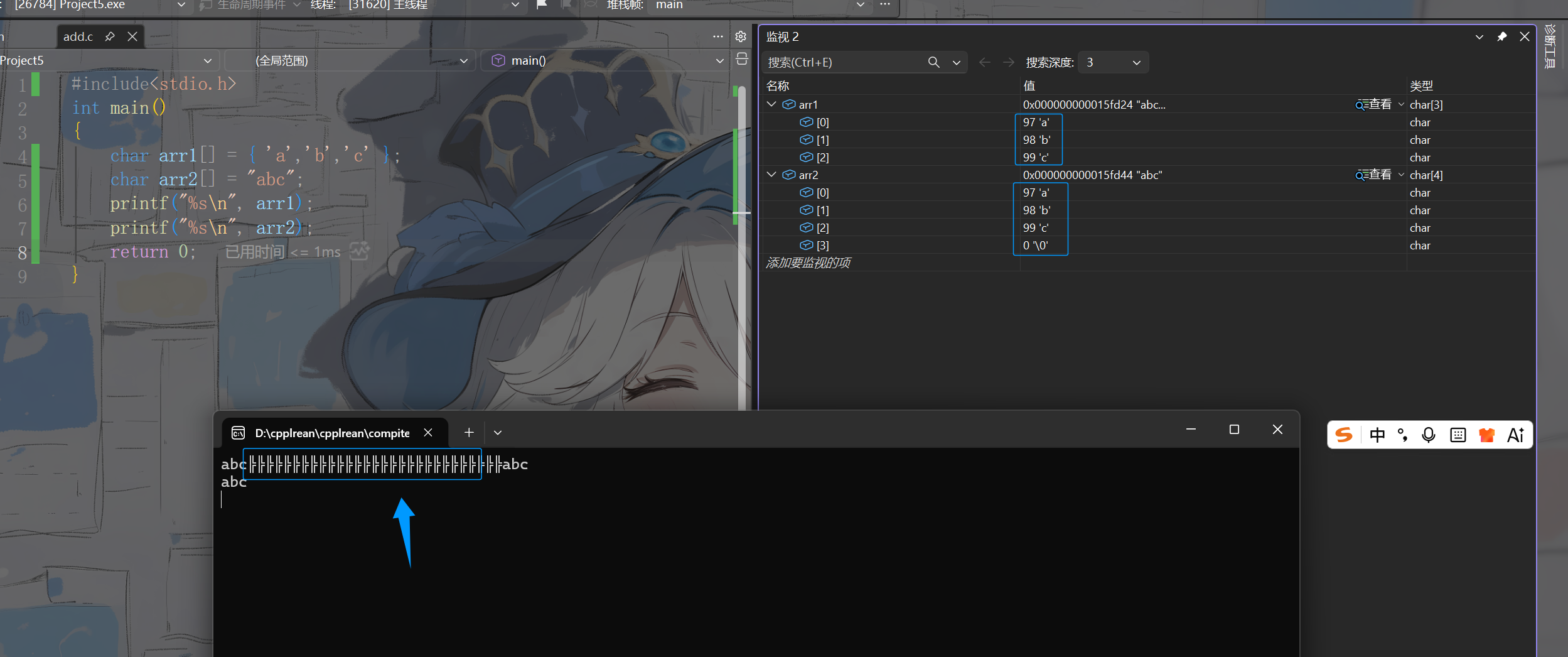Select arr1 element [2] row
The image size is (1568, 657).
click(1148, 158)
